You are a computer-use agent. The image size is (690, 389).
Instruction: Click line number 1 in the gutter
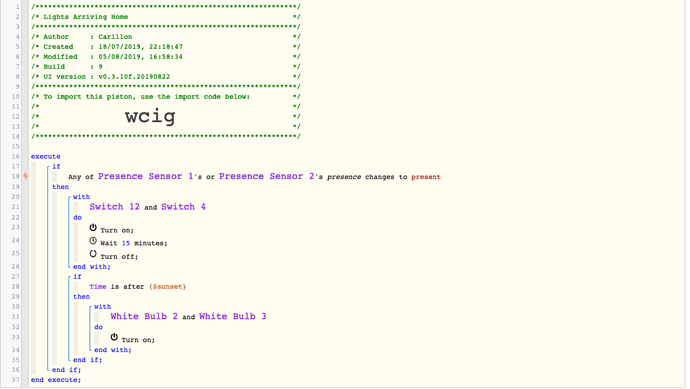(x=18, y=7)
